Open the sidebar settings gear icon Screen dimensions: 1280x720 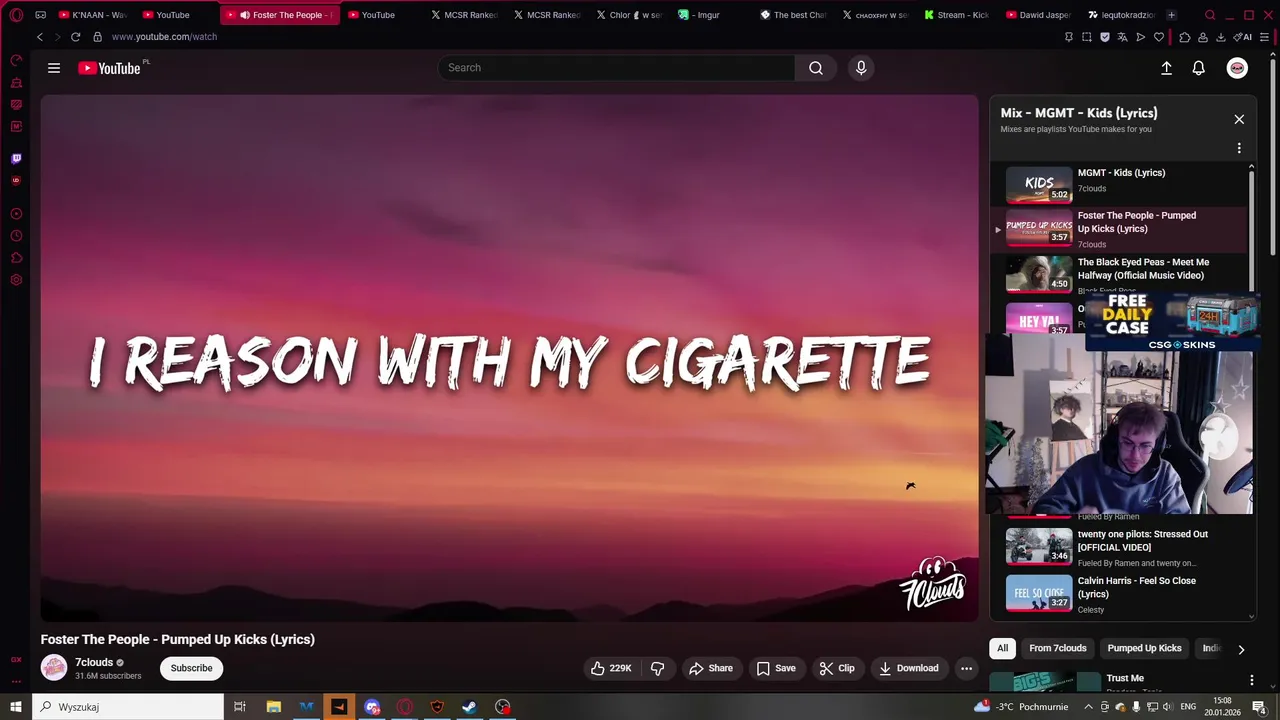16,280
